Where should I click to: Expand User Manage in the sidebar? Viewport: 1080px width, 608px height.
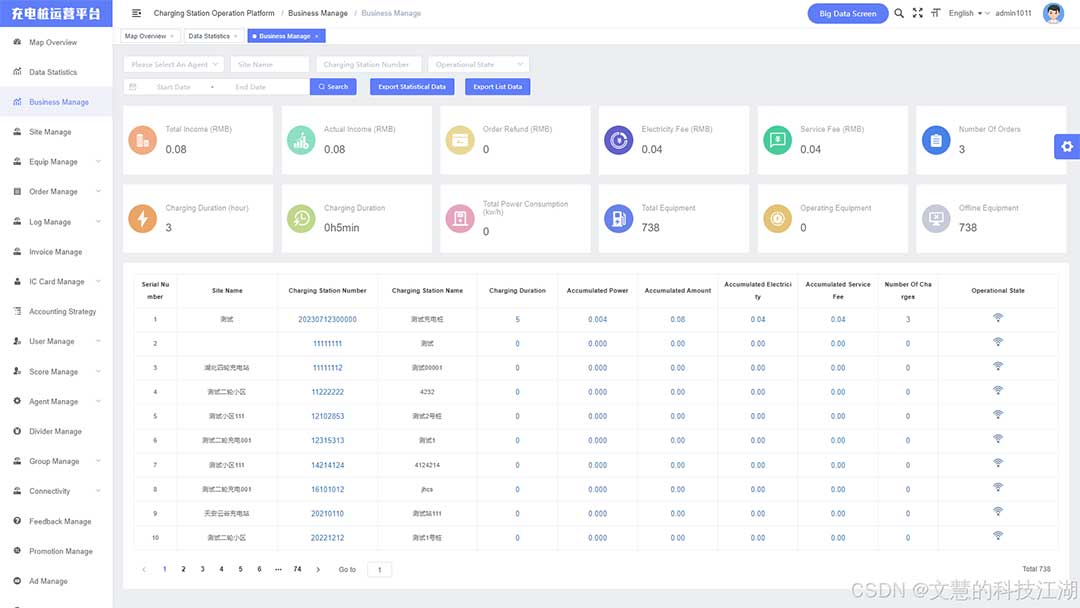(x=56, y=342)
